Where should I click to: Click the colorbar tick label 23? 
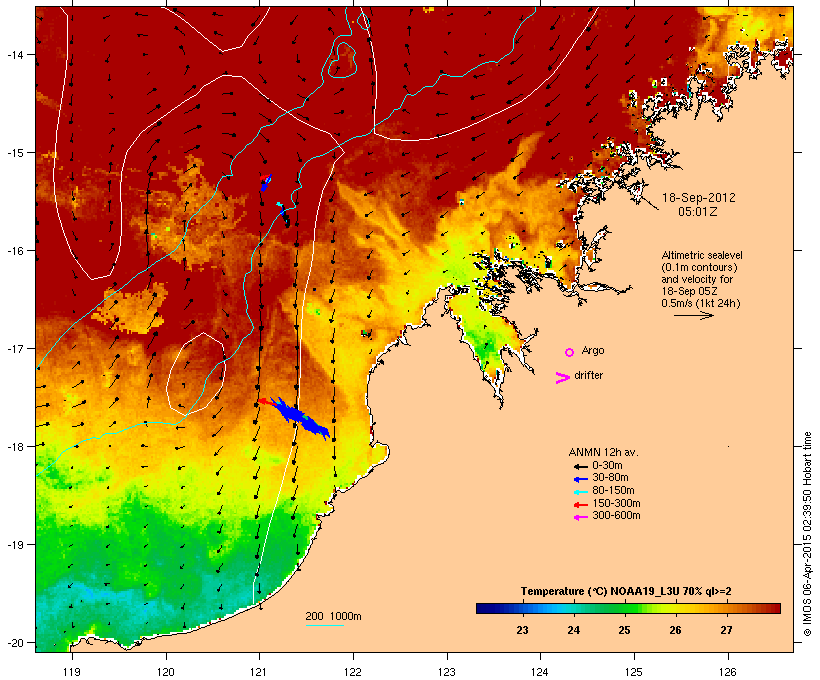[522, 630]
